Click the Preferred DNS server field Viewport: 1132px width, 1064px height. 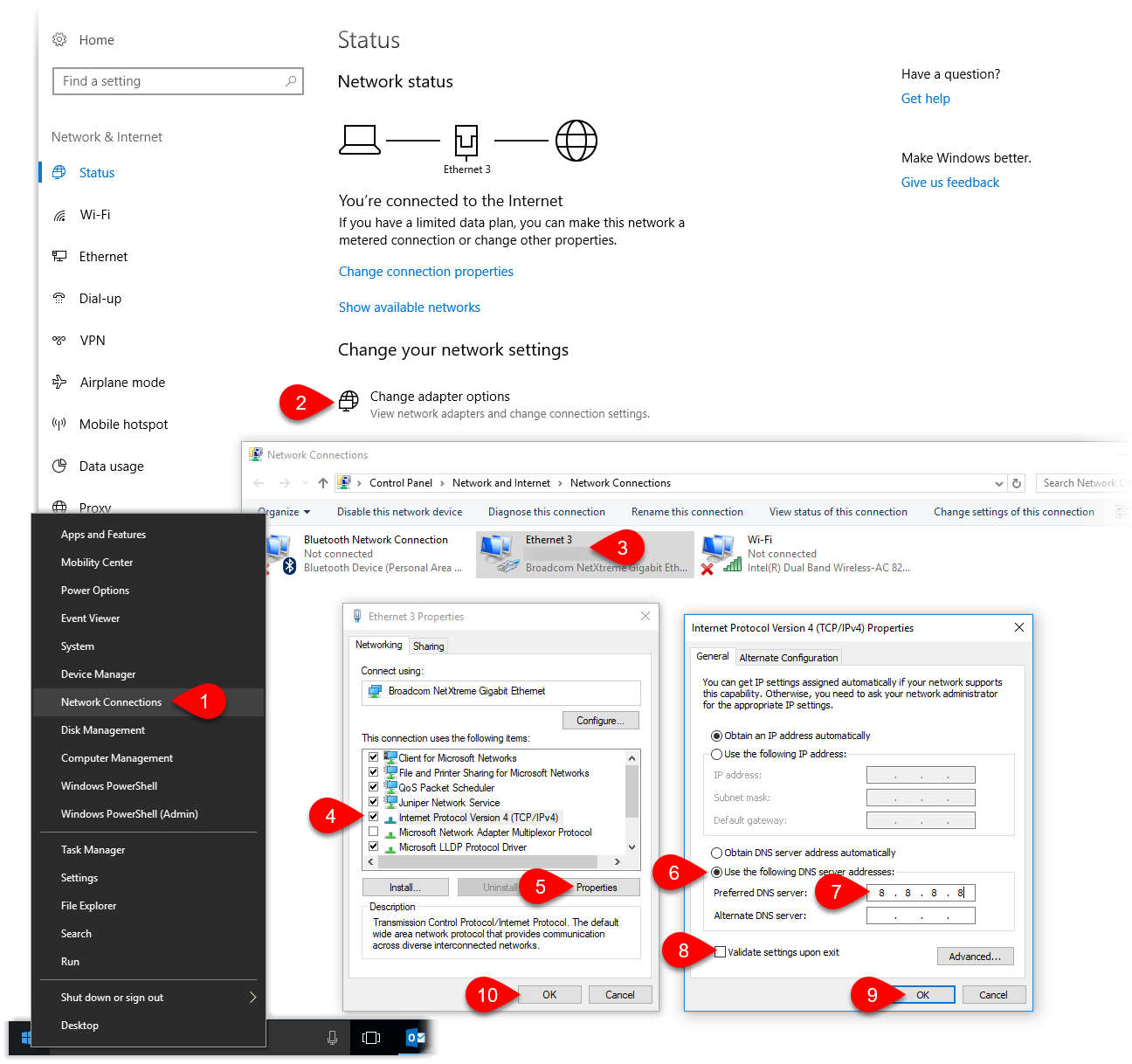coord(921,893)
